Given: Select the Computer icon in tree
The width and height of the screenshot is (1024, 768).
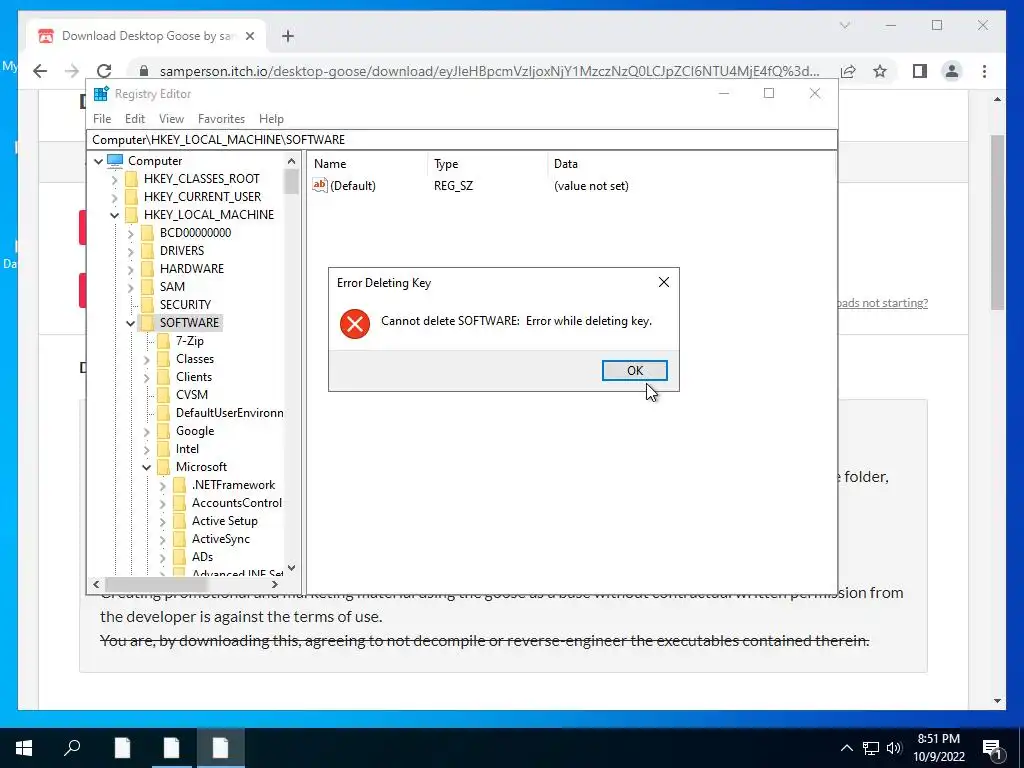Looking at the screenshot, I should click(115, 161).
